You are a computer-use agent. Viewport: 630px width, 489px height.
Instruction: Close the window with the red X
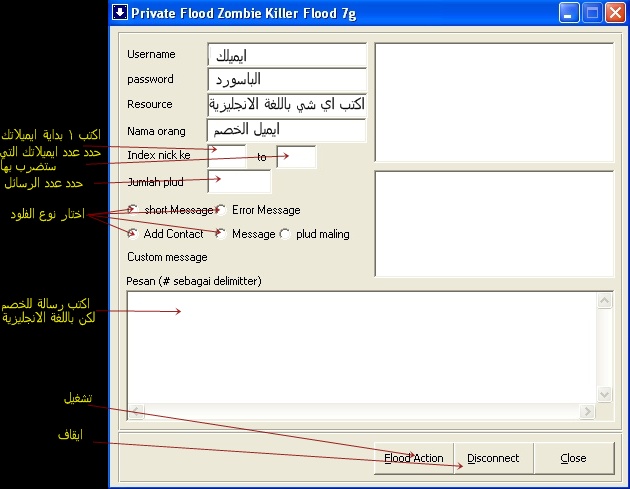615,13
